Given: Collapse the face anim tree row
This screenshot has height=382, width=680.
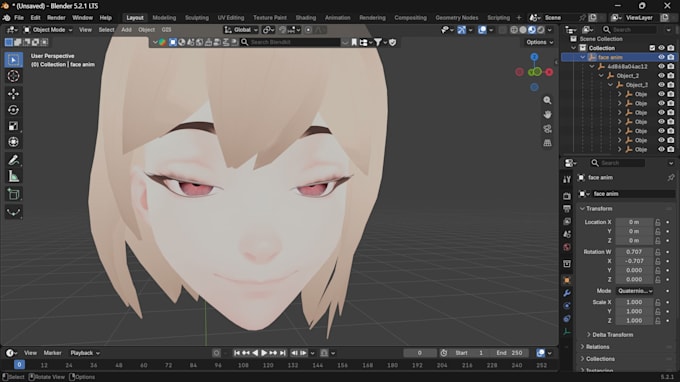Looking at the screenshot, I should (583, 57).
